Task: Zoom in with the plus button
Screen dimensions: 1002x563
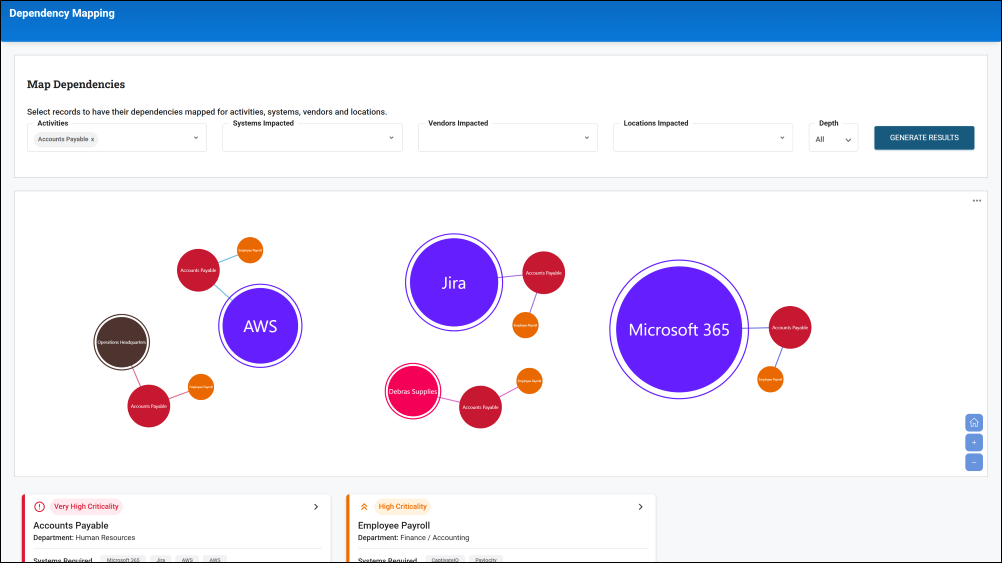Action: point(973,443)
